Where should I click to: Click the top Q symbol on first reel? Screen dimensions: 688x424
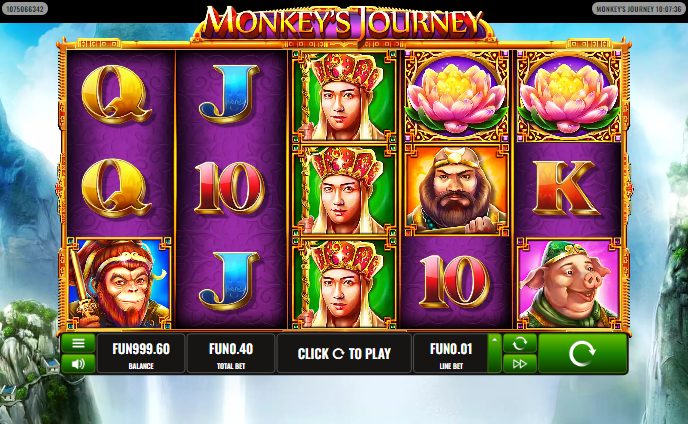pos(117,94)
